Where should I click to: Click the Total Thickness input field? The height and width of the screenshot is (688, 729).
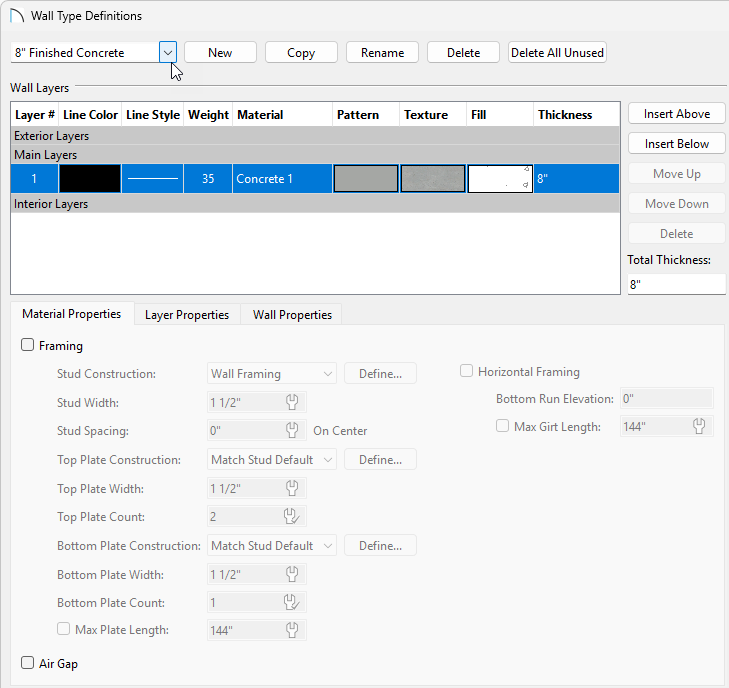pyautogui.click(x=676, y=284)
